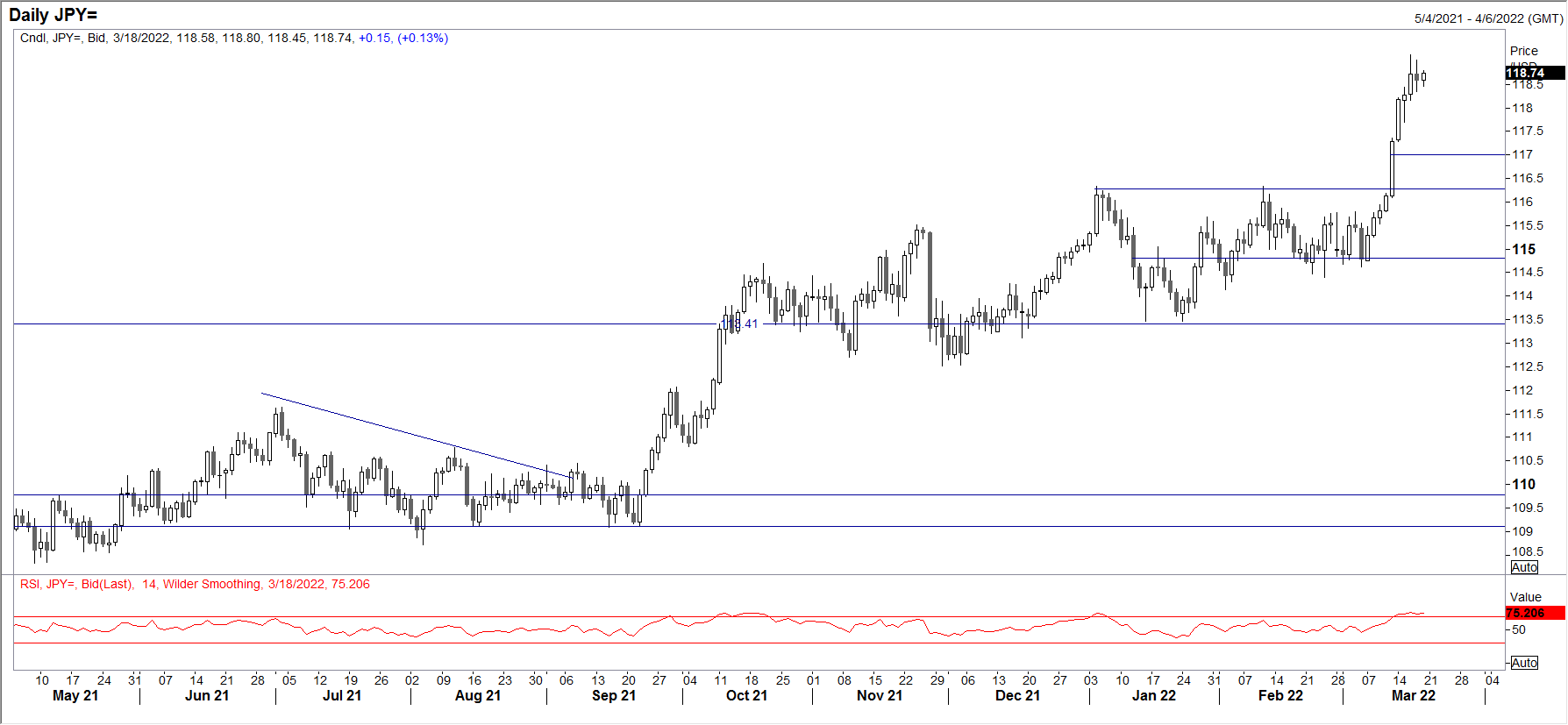Viewport: 1568px width, 725px height.
Task: Click the 118 price axis label
Action: point(1522,108)
